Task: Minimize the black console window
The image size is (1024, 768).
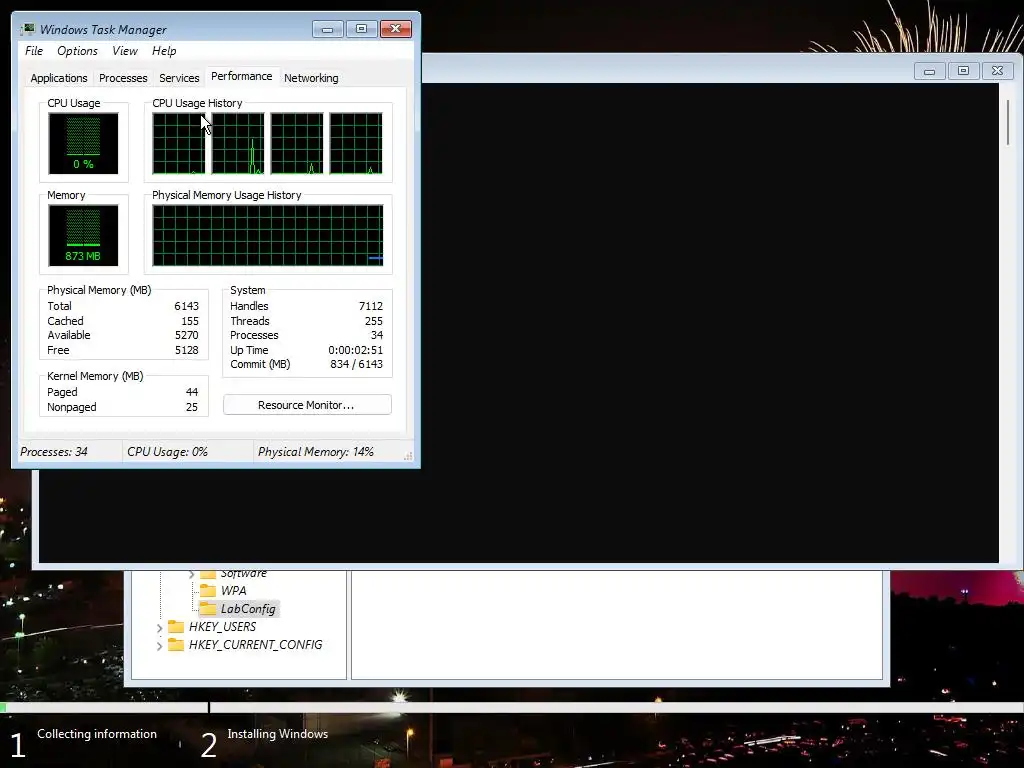Action: pyautogui.click(x=929, y=71)
